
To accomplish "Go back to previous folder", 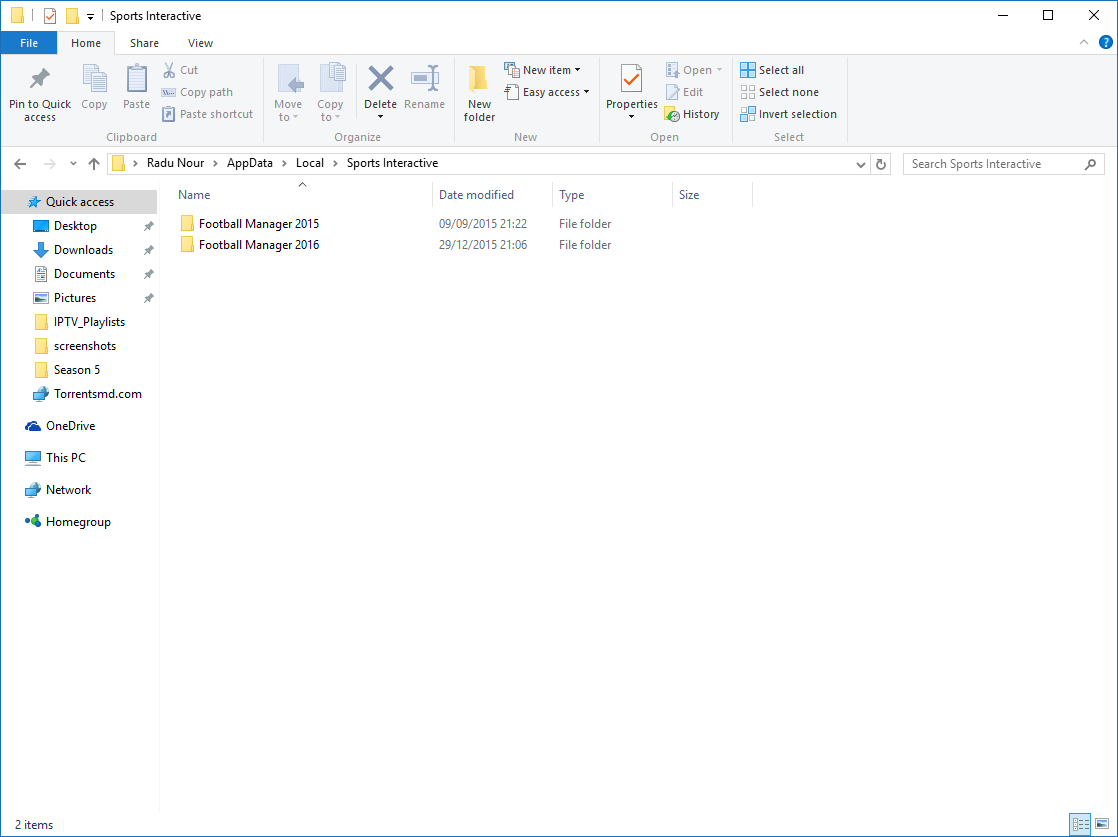I will (20, 164).
